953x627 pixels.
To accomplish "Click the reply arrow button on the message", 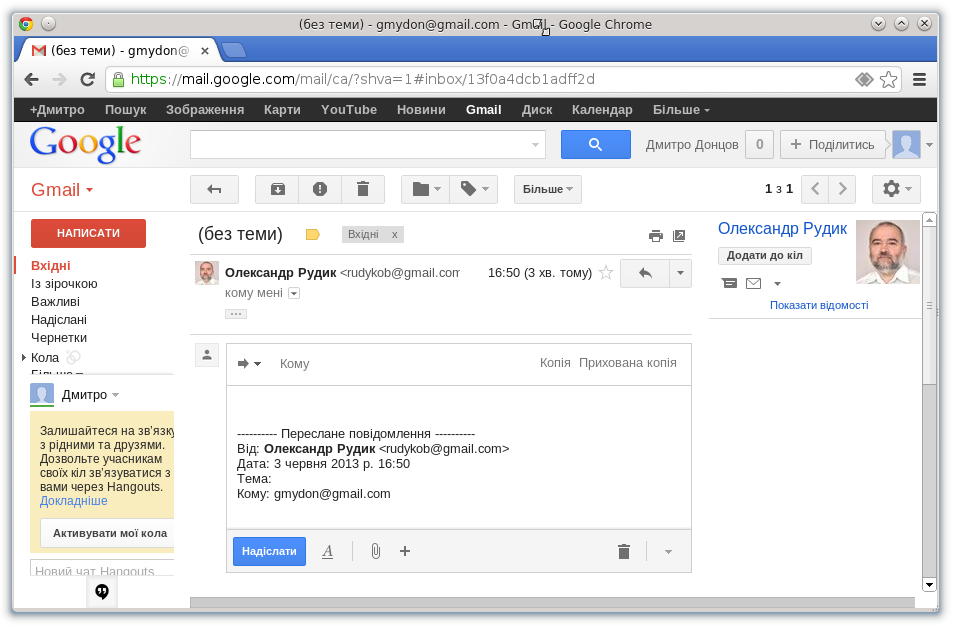I will (645, 273).
